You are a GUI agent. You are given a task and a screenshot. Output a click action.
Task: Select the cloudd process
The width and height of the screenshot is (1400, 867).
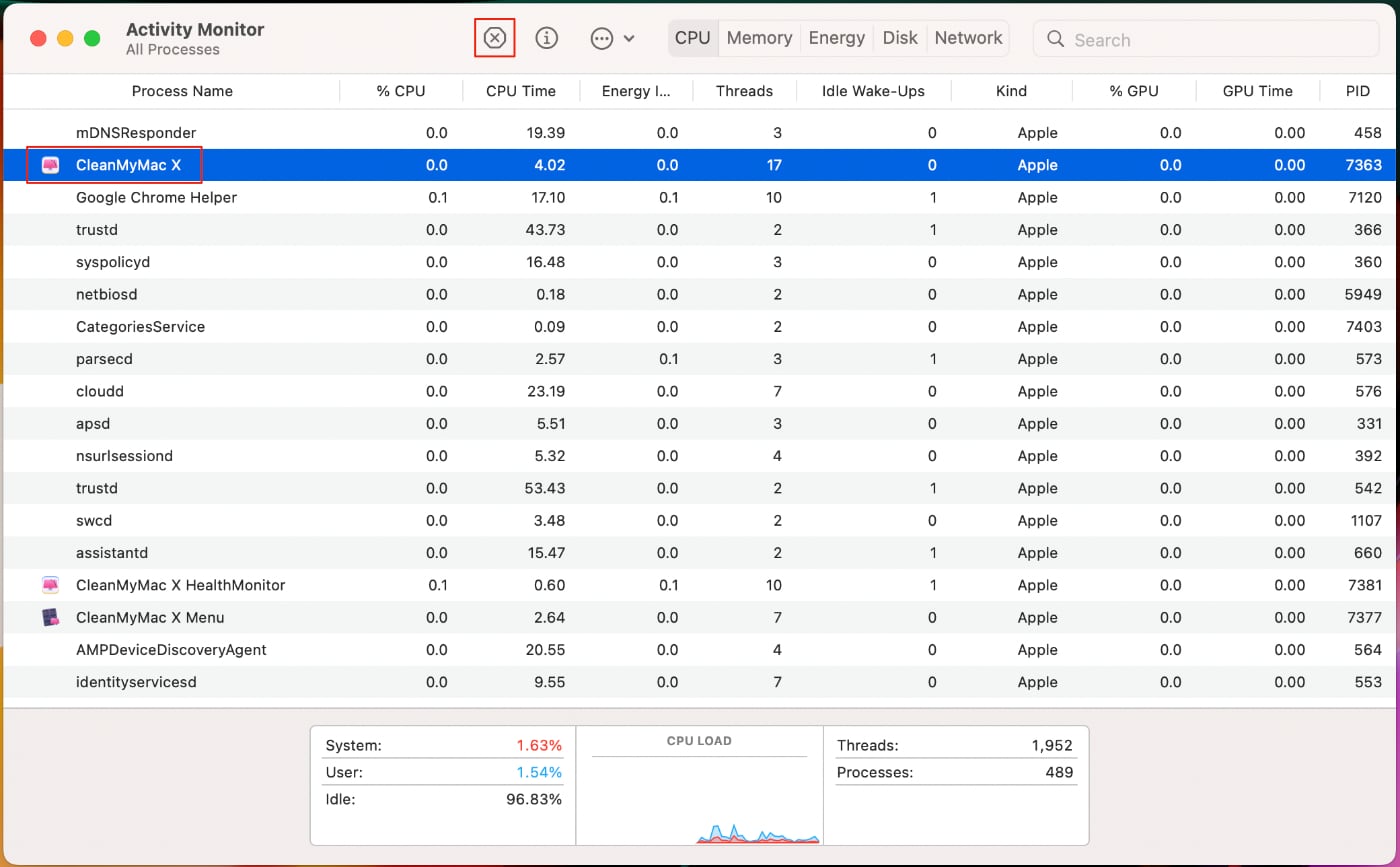(x=700, y=391)
